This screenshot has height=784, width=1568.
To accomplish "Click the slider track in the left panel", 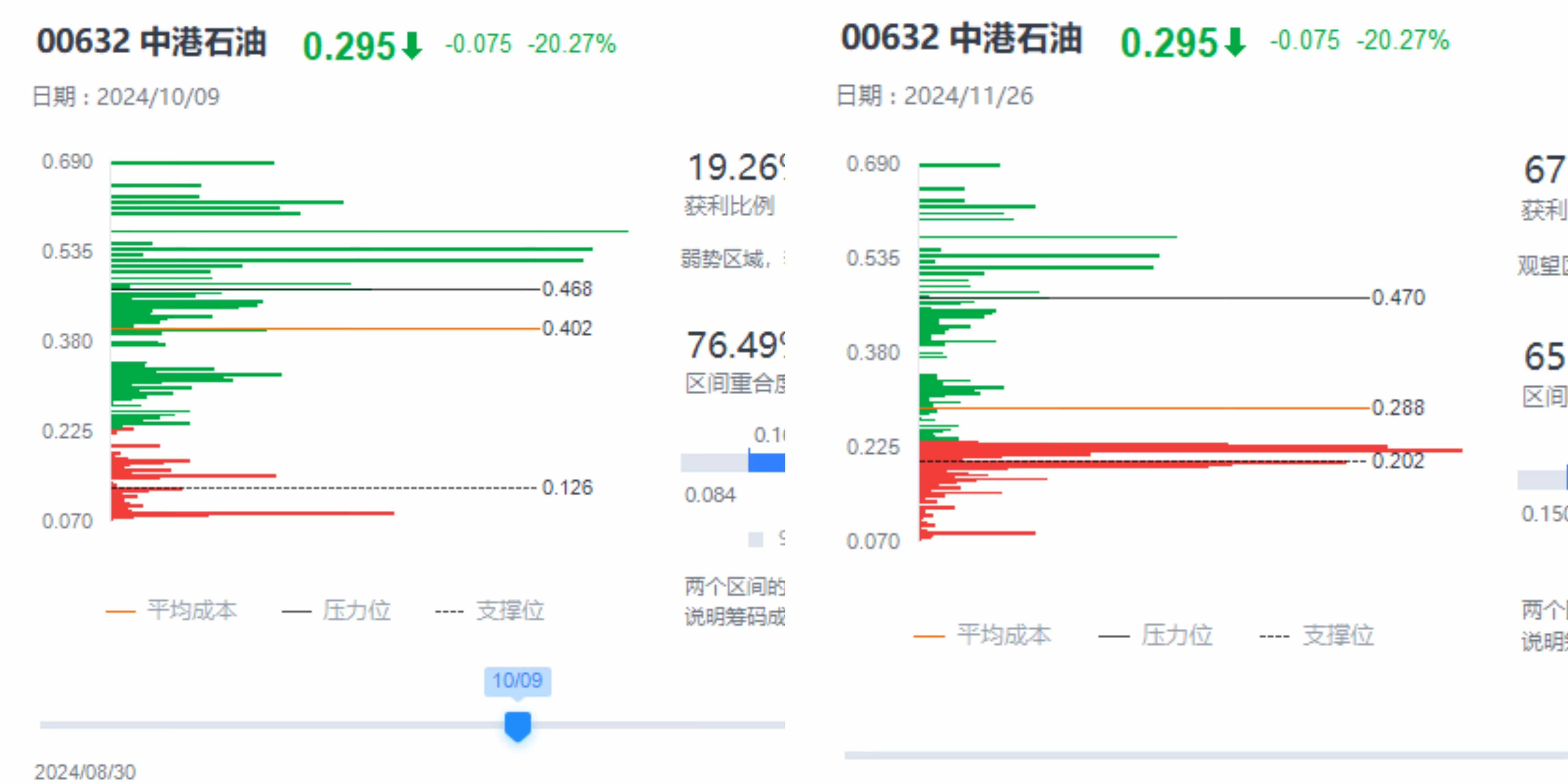I will pos(412,725).
